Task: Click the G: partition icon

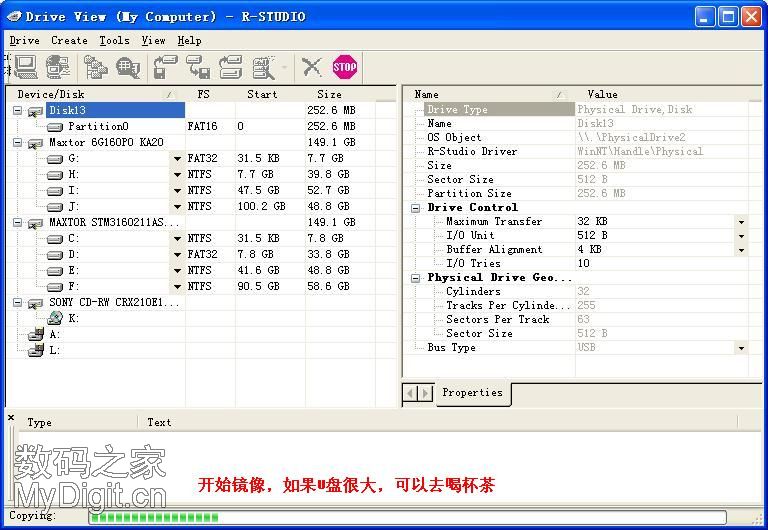Action: (55, 159)
